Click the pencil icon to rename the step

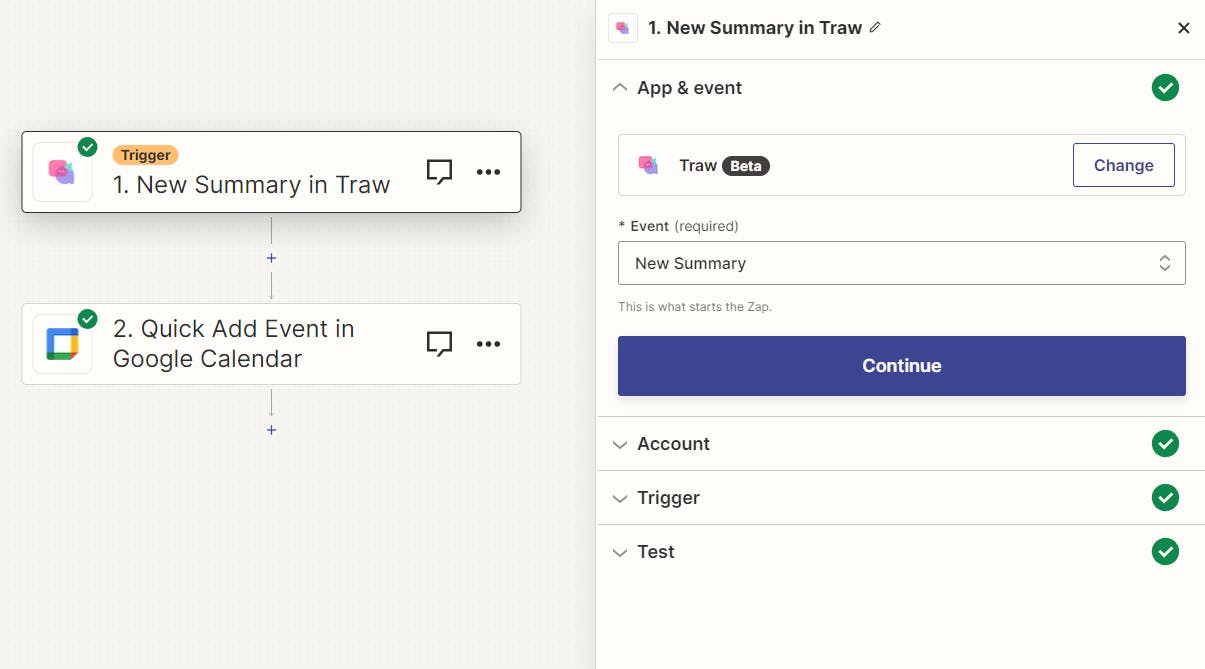point(875,28)
